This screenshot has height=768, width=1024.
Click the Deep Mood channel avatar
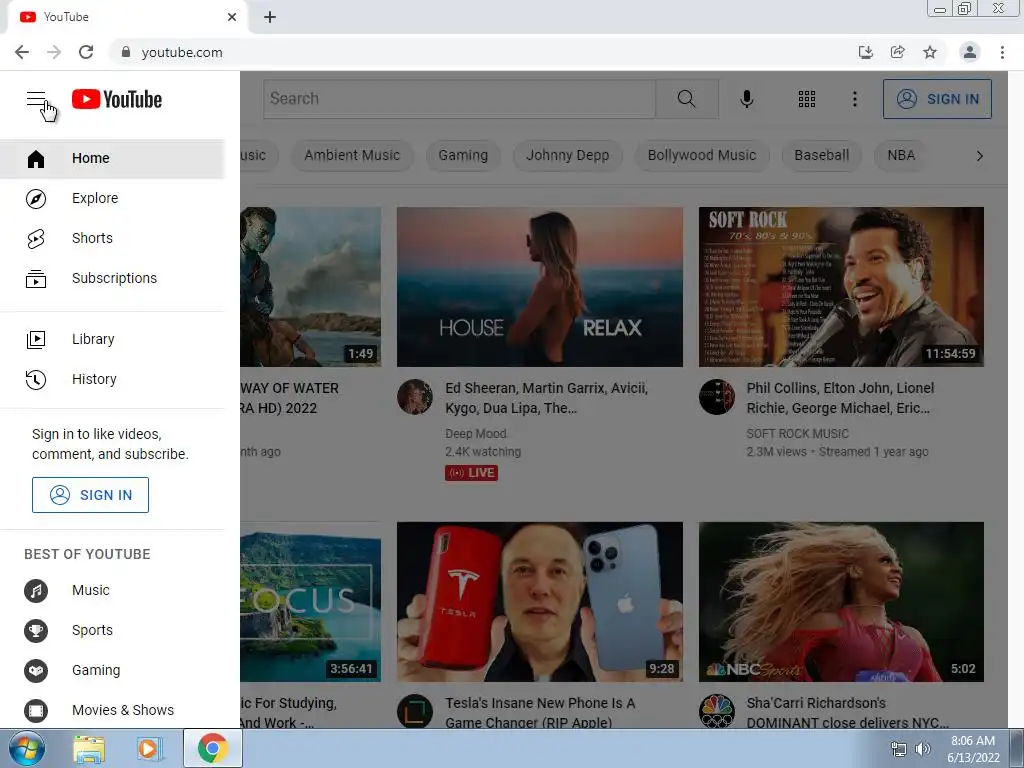[x=415, y=396]
